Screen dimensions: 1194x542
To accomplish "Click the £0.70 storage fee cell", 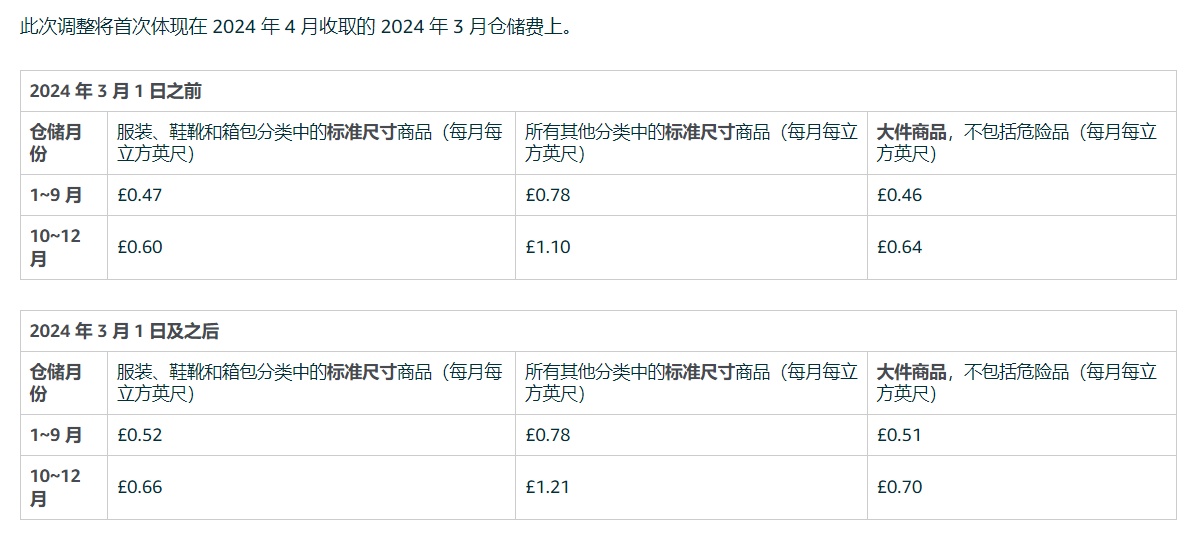I will (x=900, y=487).
